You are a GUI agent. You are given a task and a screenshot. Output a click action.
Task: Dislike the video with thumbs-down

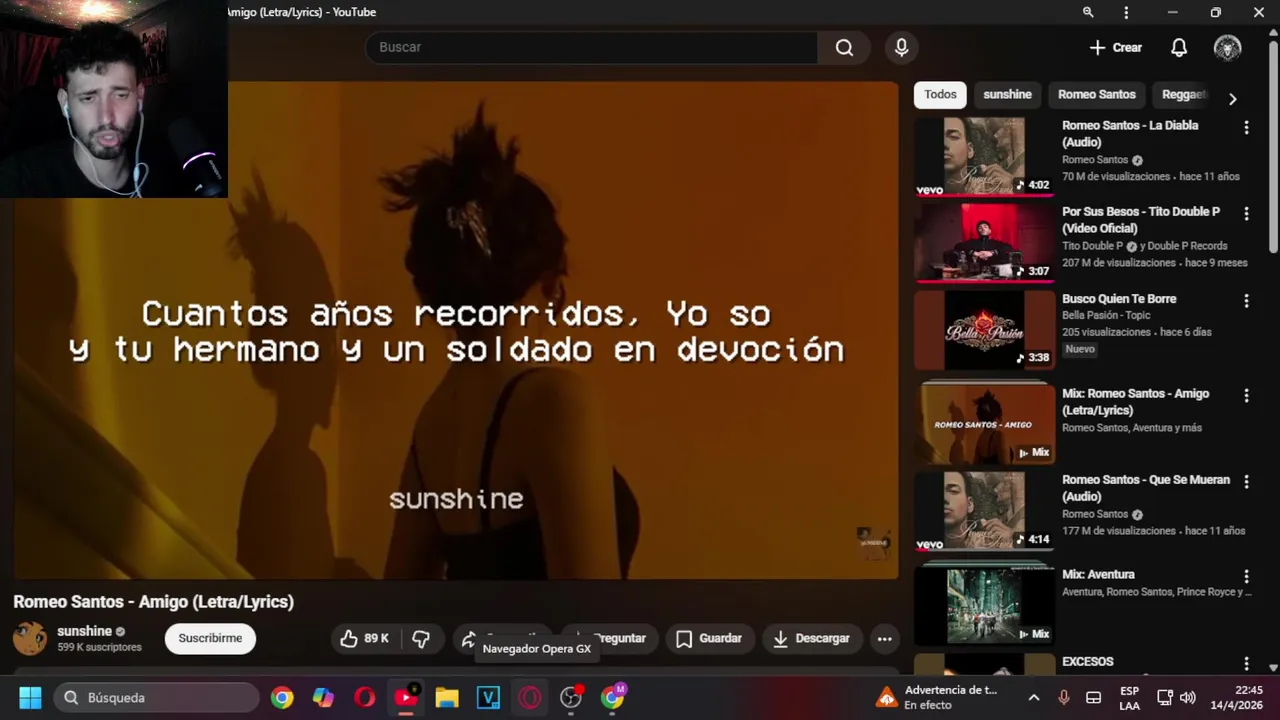420,638
